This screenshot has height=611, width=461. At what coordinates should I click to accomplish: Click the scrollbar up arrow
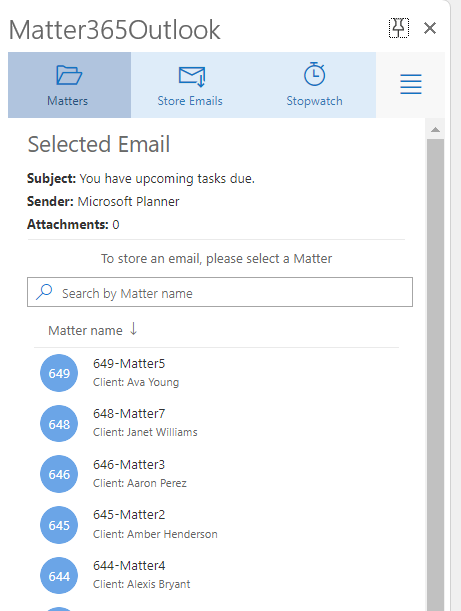pyautogui.click(x=435, y=130)
